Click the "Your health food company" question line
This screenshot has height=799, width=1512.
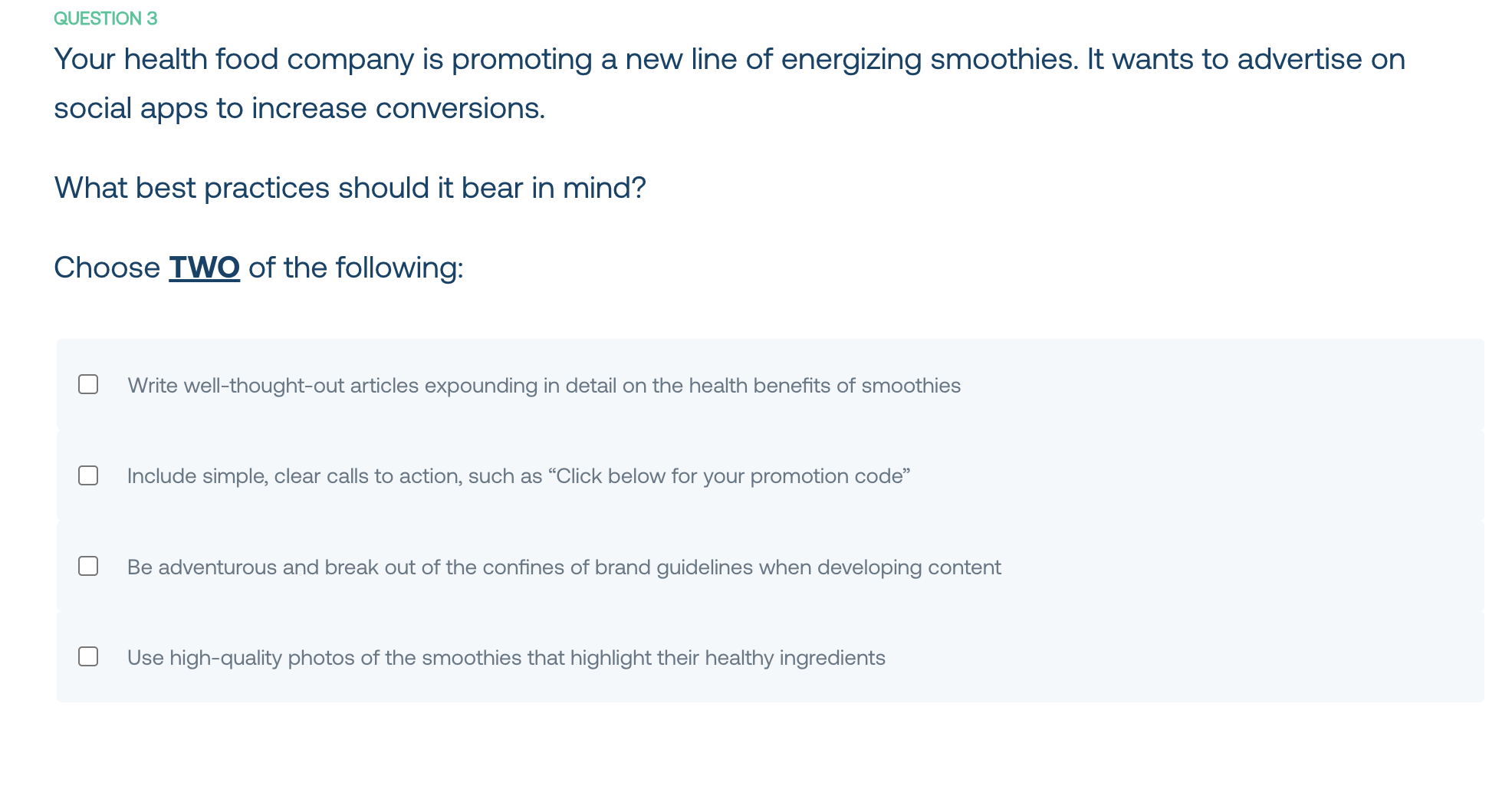(729, 59)
